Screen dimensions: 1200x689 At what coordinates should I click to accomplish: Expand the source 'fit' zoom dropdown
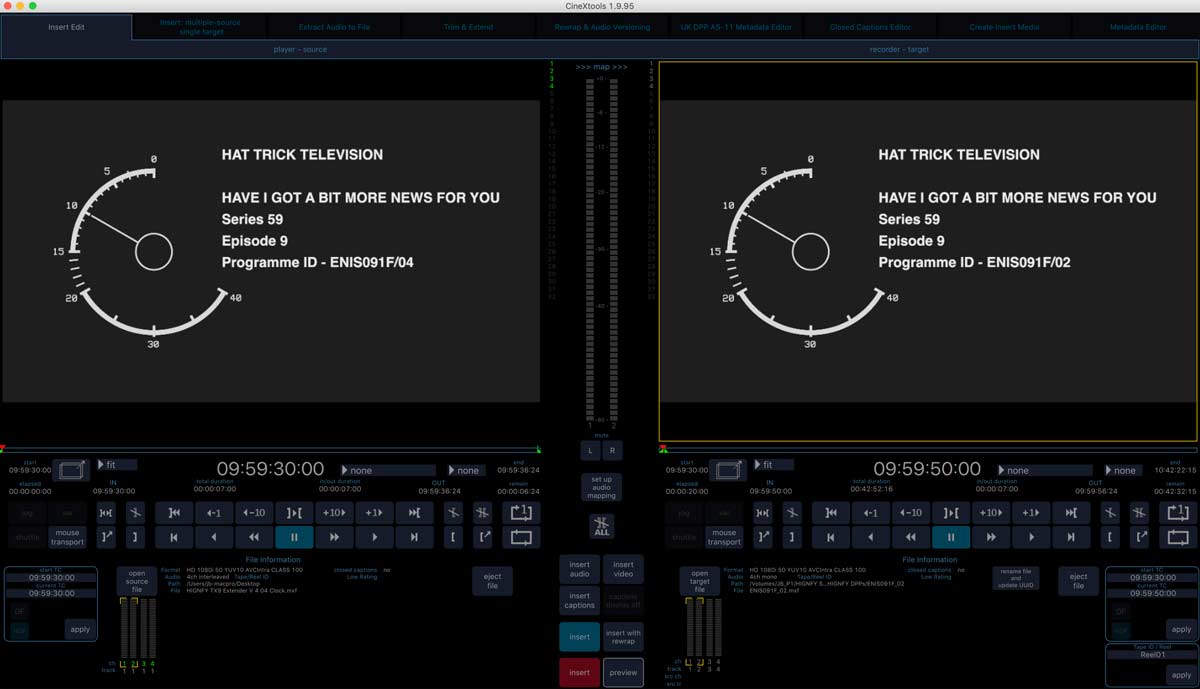(117, 465)
